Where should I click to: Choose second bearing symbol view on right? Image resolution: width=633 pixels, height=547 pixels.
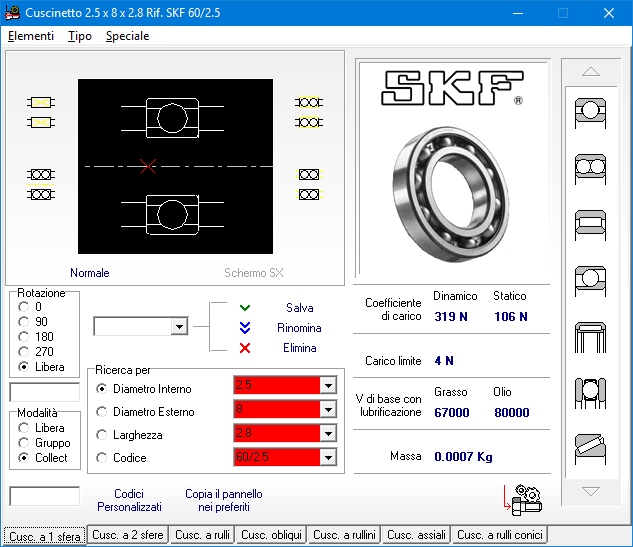point(309,122)
